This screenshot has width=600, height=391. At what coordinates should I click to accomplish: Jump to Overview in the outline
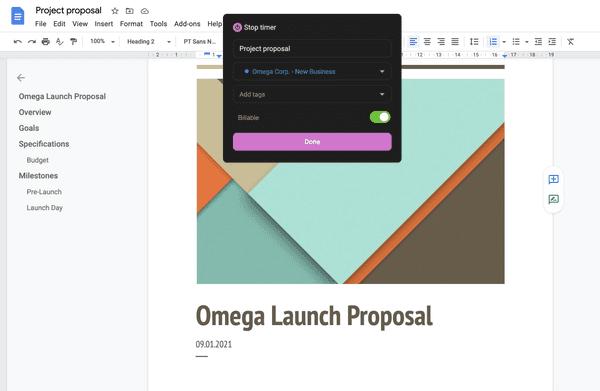pos(35,112)
